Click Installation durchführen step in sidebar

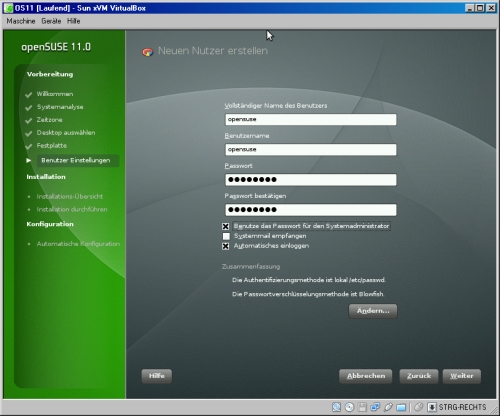pyautogui.click(x=72, y=209)
